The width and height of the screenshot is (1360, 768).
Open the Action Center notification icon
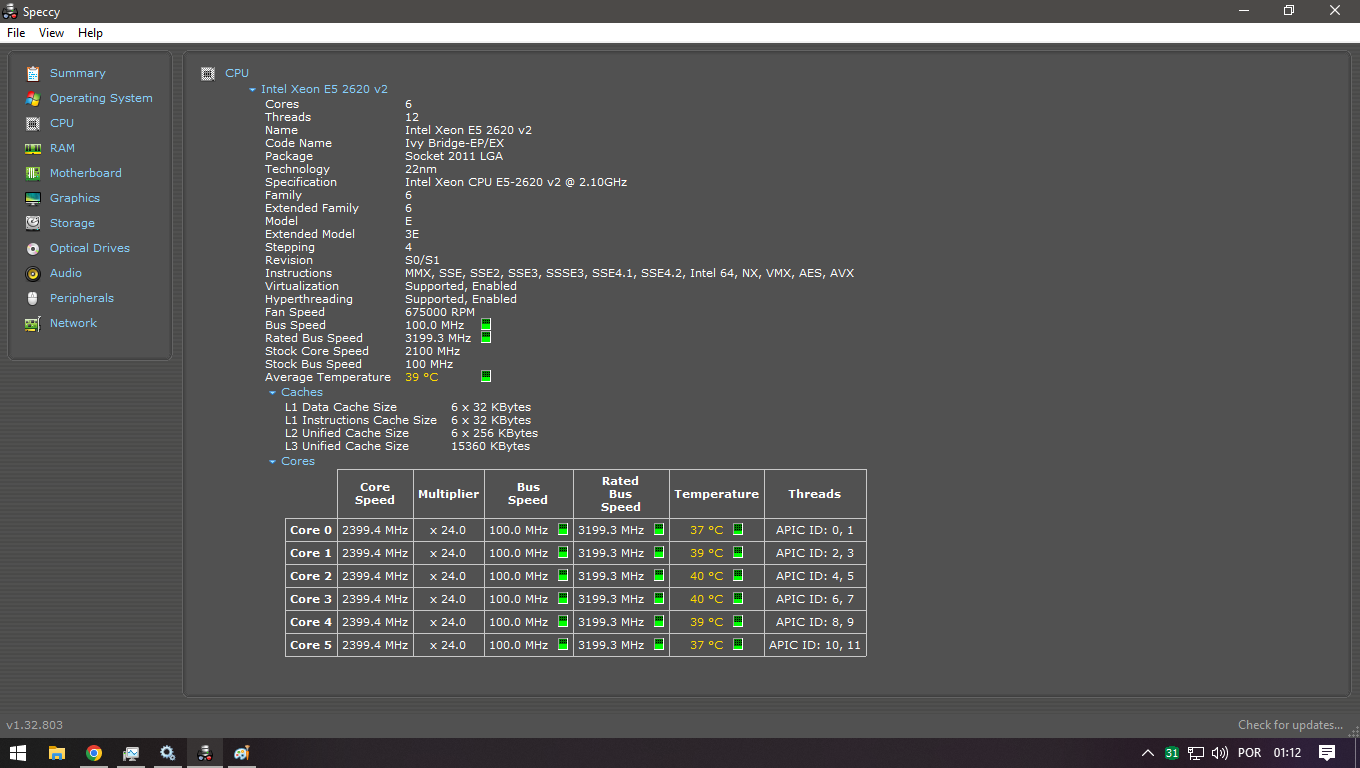pos(1327,753)
